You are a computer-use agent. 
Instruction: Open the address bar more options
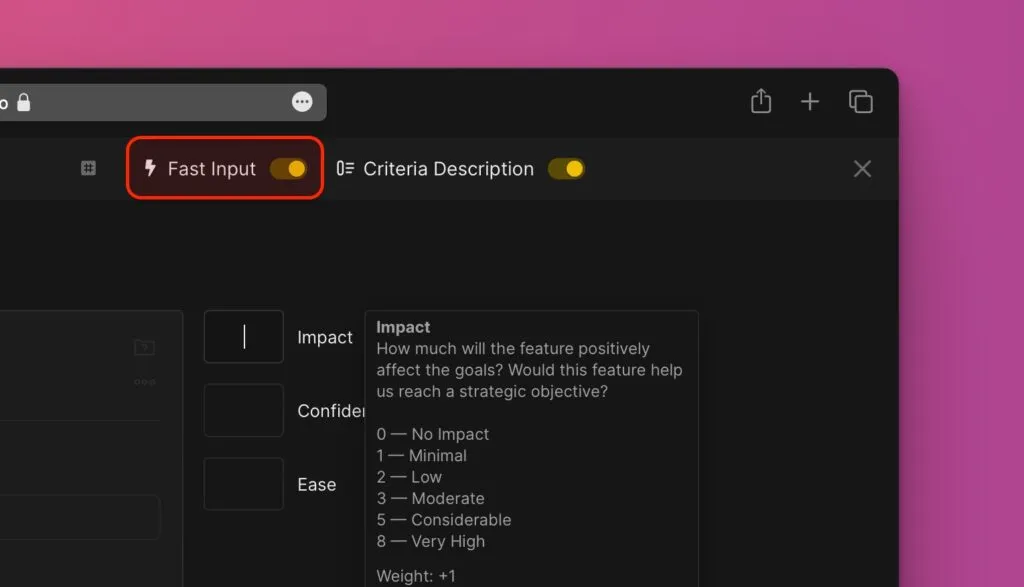point(302,102)
